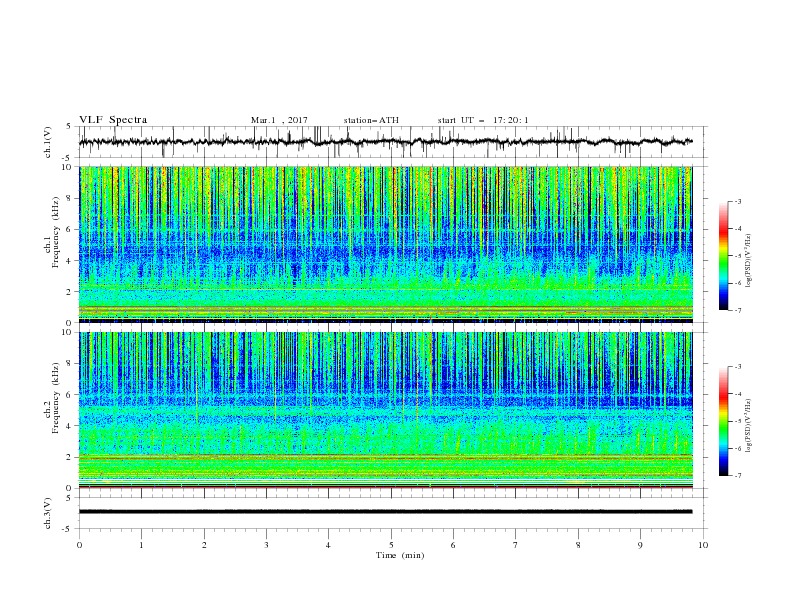The image size is (792, 612).
Task: Click time axis tick label '3'
Action: (x=266, y=545)
